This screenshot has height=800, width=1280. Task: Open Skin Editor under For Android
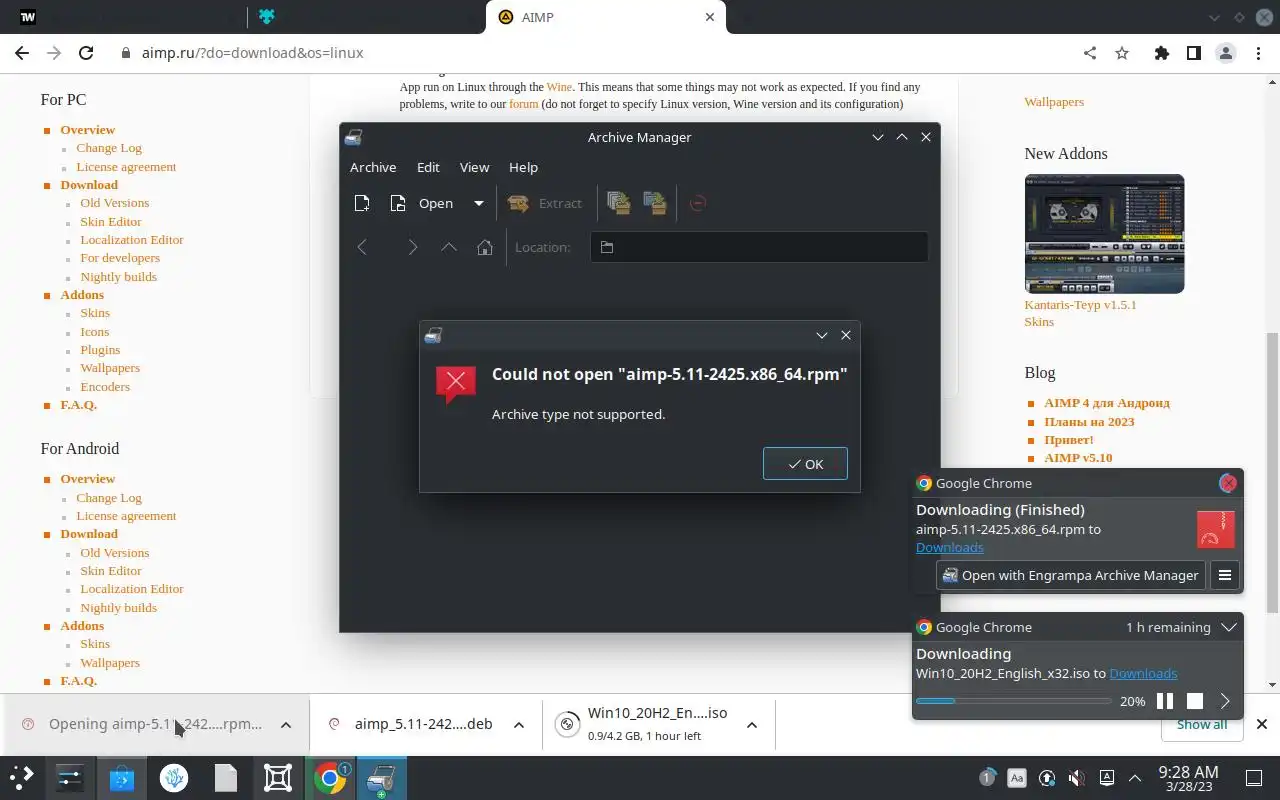(x=110, y=571)
